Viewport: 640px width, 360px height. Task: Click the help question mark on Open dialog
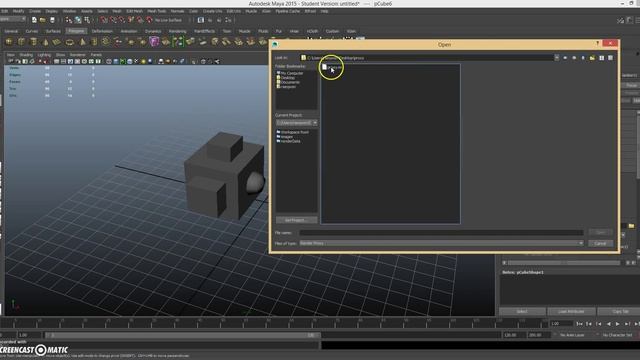(598, 43)
